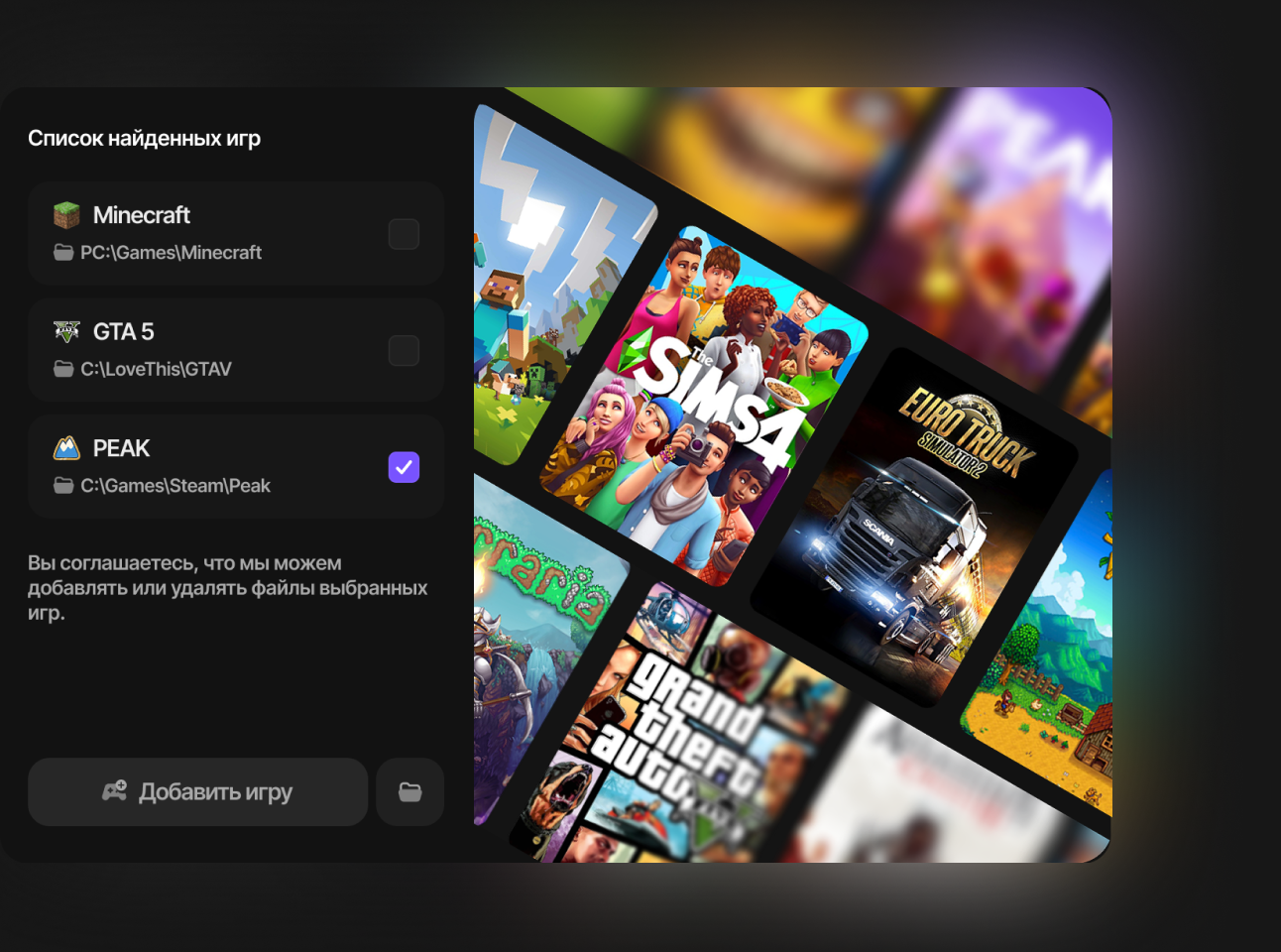Screen dimensions: 1281x952
Task: Click gamepad icon in Добавить игру button
Action: click(x=114, y=791)
